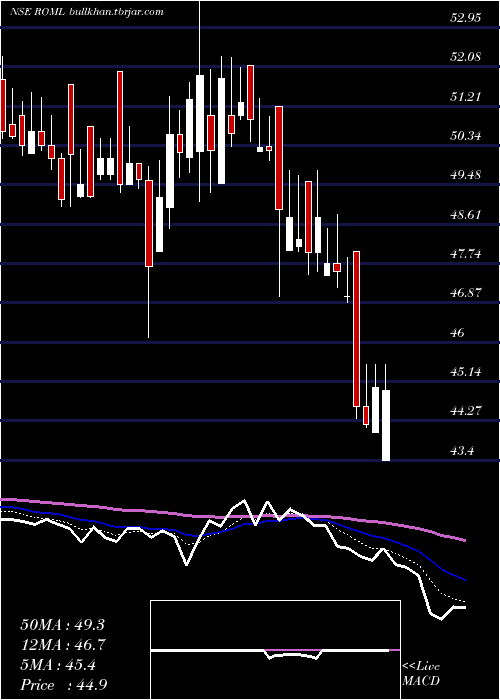
Task: Click the NSE ROML ticker label
Action: click(x=38, y=12)
